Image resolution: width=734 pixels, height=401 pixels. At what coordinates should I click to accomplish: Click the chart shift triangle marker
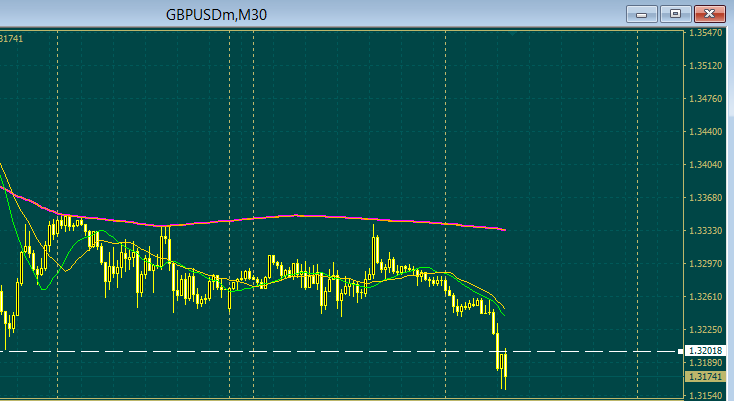[514, 34]
